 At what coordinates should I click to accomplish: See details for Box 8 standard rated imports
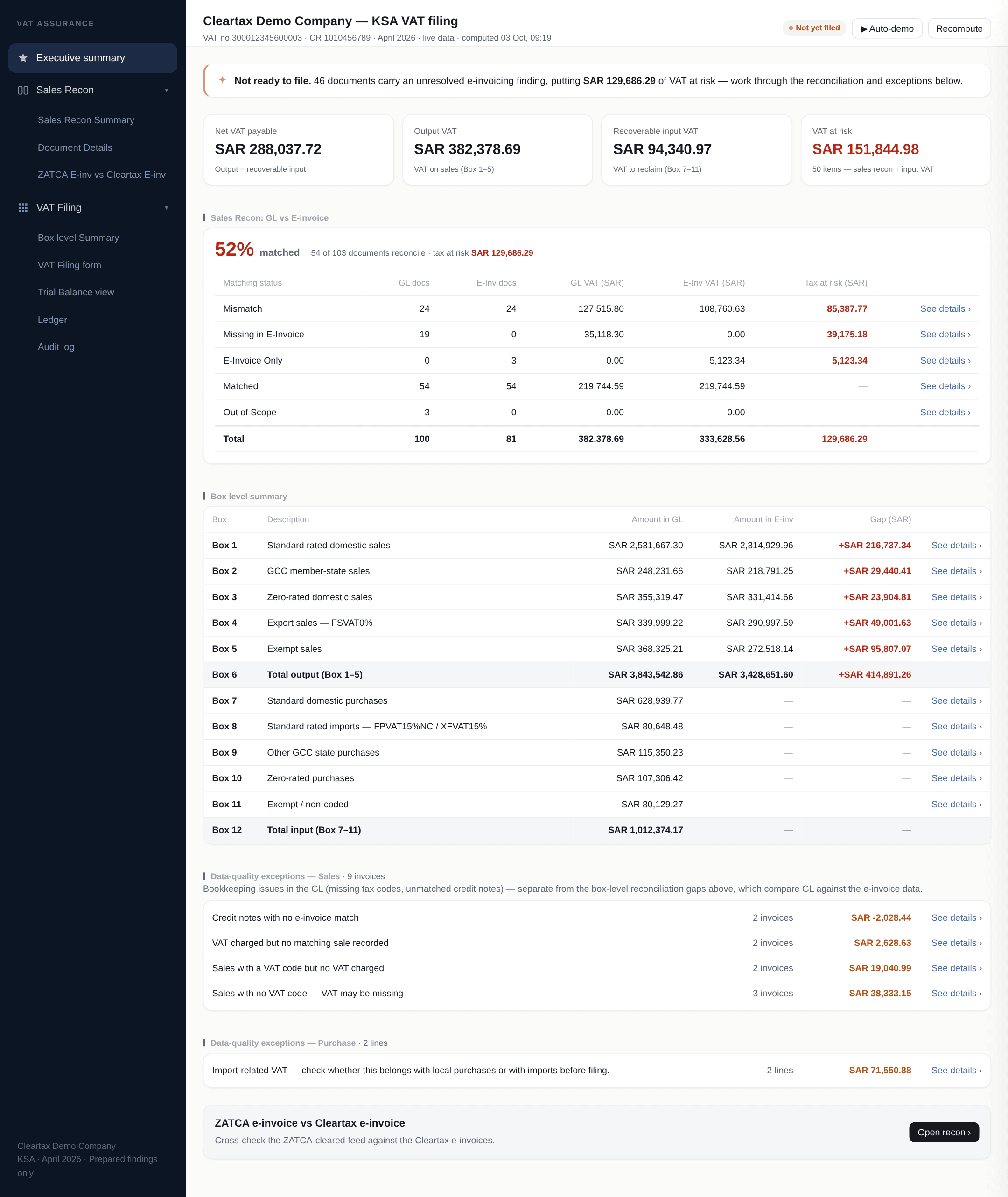coord(956,726)
